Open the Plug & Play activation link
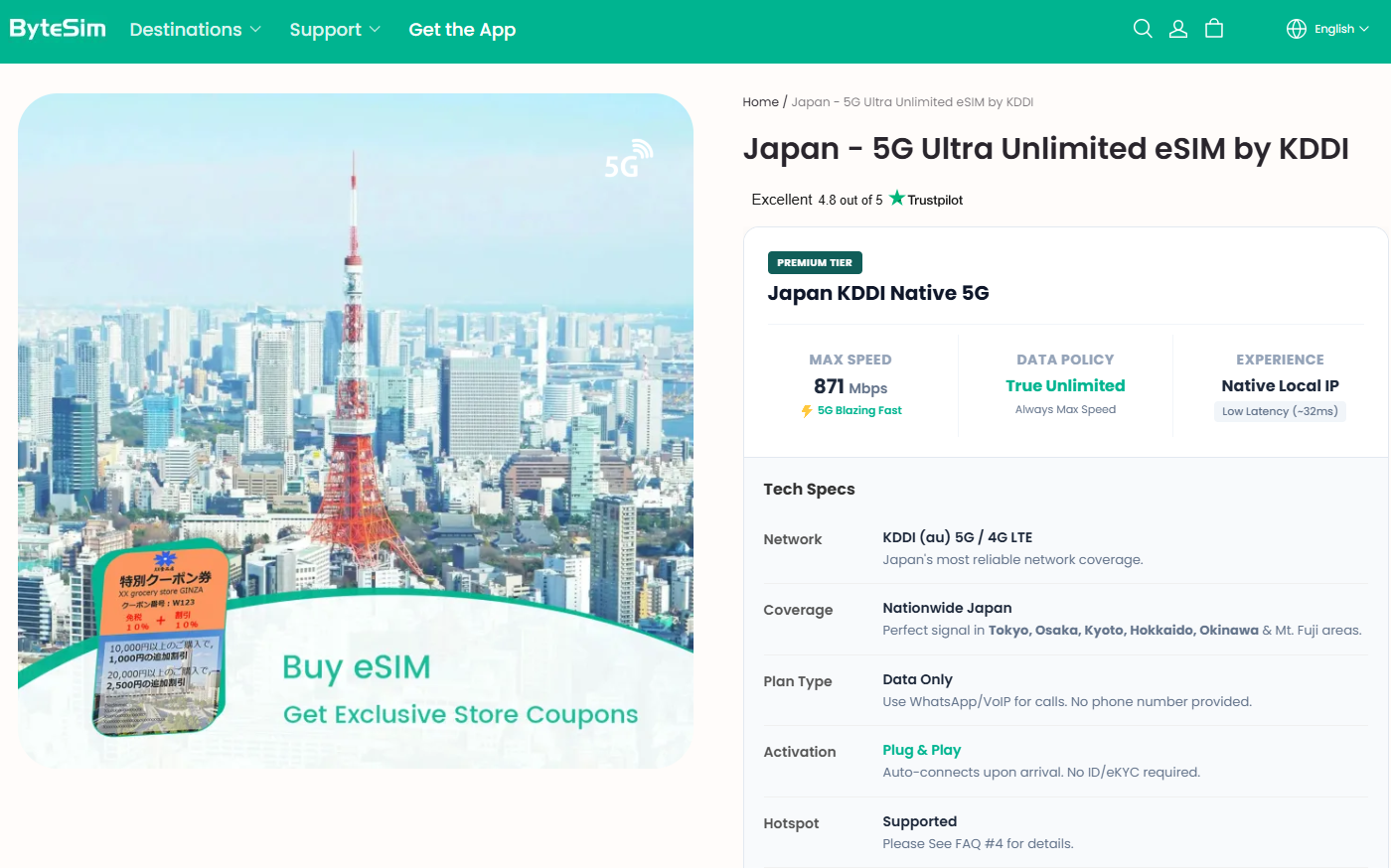1391x868 pixels. (922, 750)
